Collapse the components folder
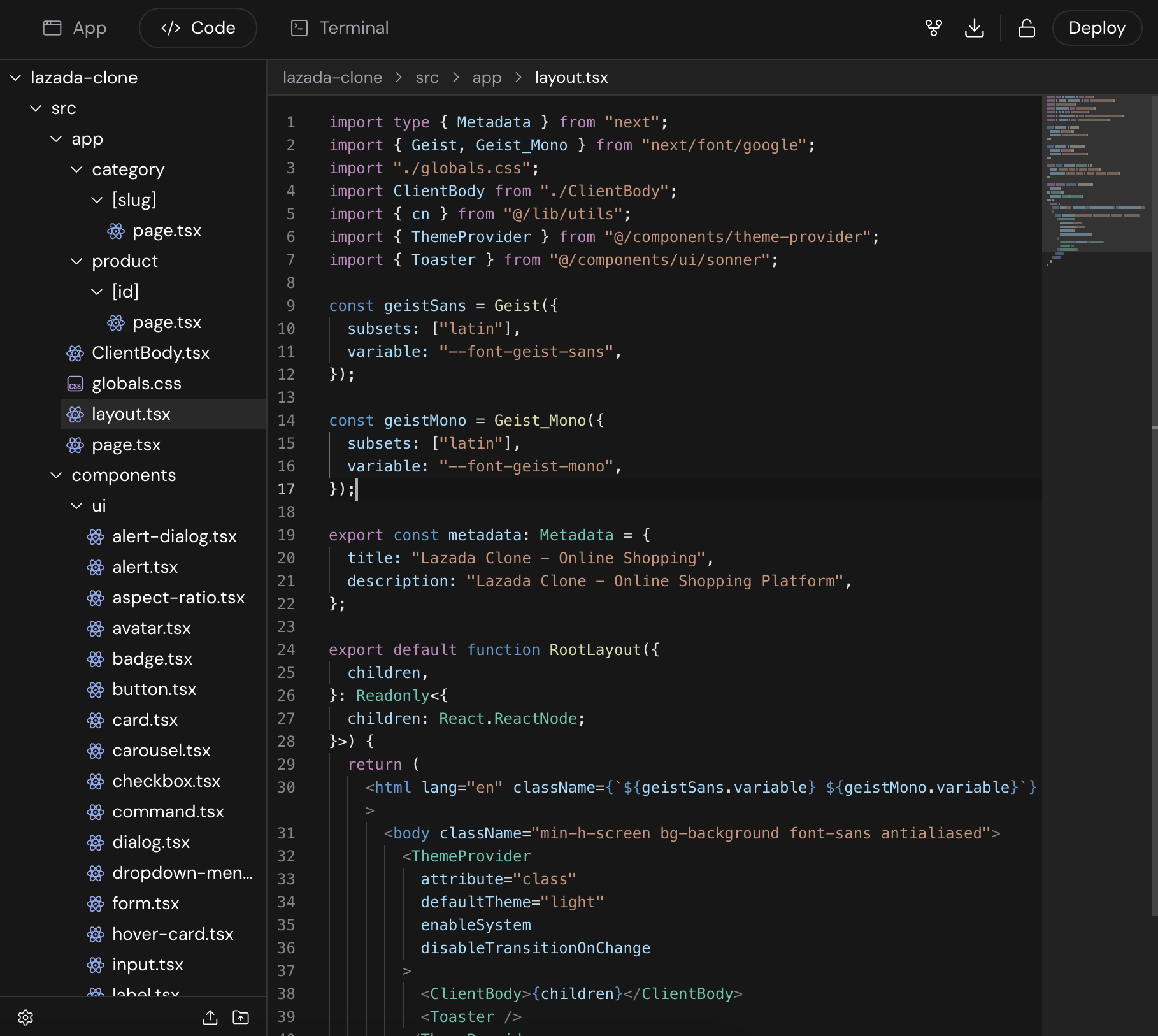The image size is (1158, 1036). [x=55, y=475]
